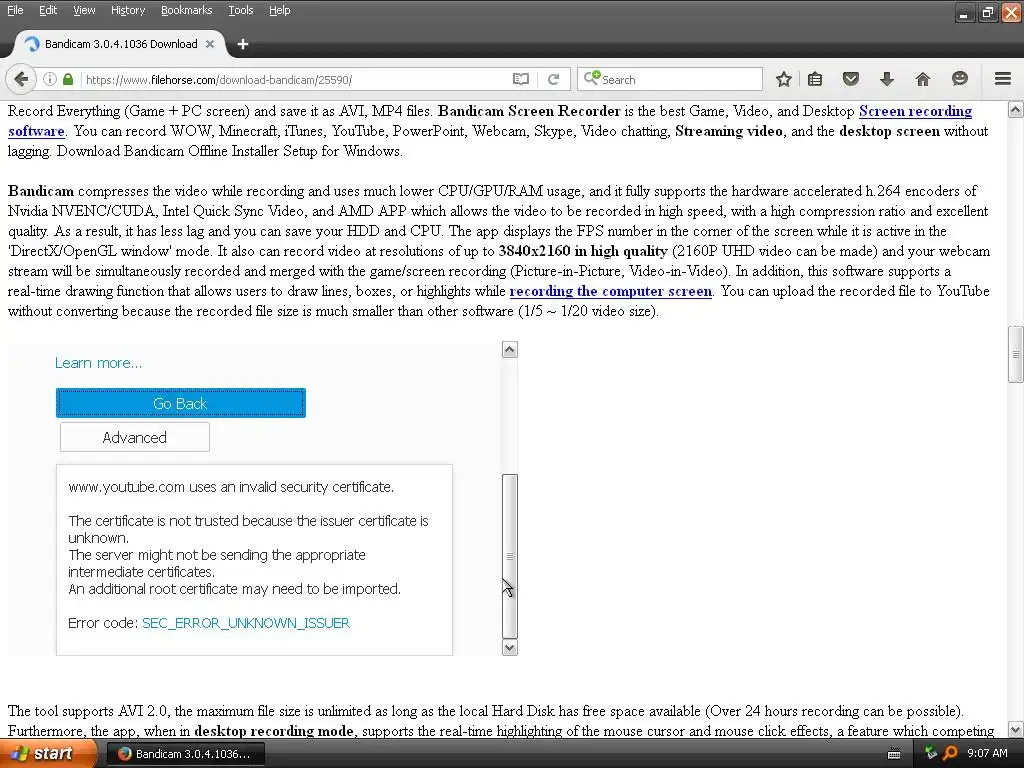Click the orange magnifier tray icon
This screenshot has width=1024, height=768.
point(950,754)
